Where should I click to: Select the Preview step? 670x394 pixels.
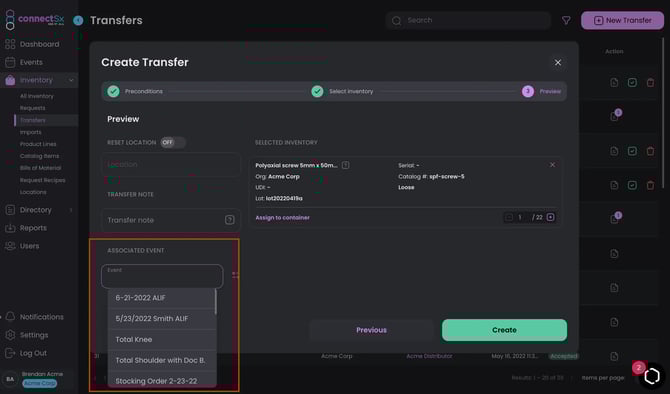tap(542, 91)
